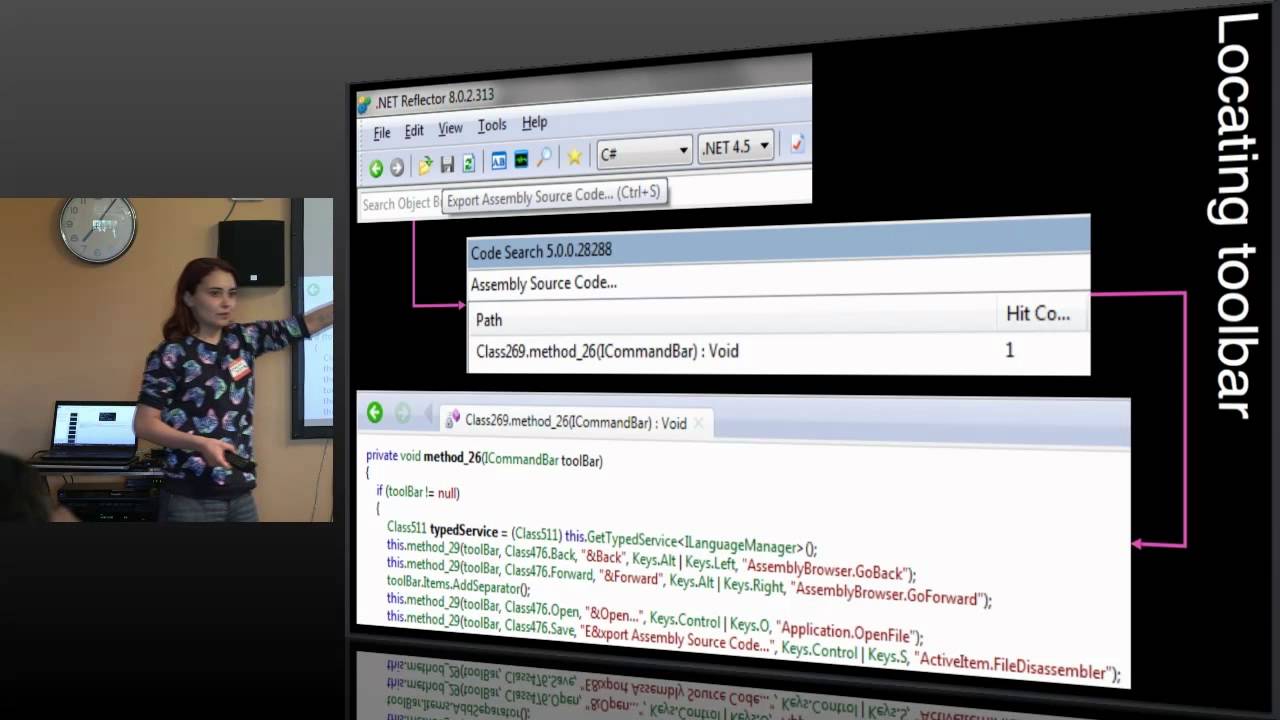Click the Save floppy disk icon
The width and height of the screenshot is (1280, 720).
point(447,165)
